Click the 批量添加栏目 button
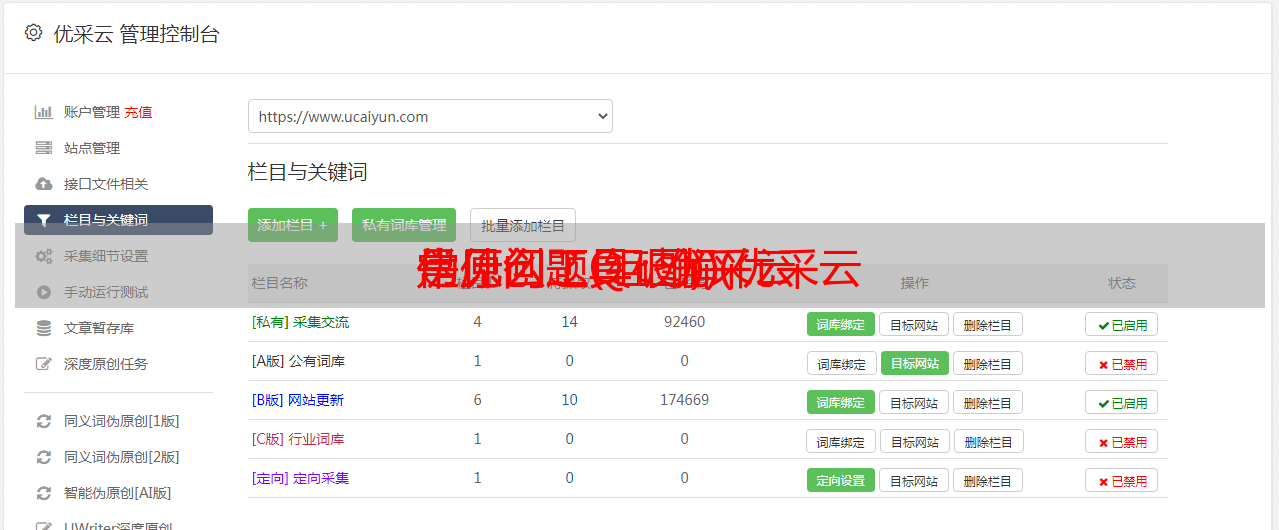The image size is (1279, 530). tap(523, 225)
